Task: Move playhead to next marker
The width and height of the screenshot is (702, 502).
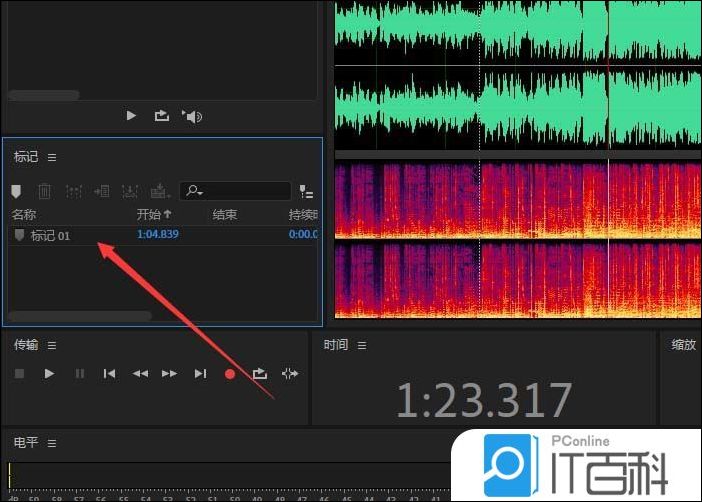Action: click(200, 373)
